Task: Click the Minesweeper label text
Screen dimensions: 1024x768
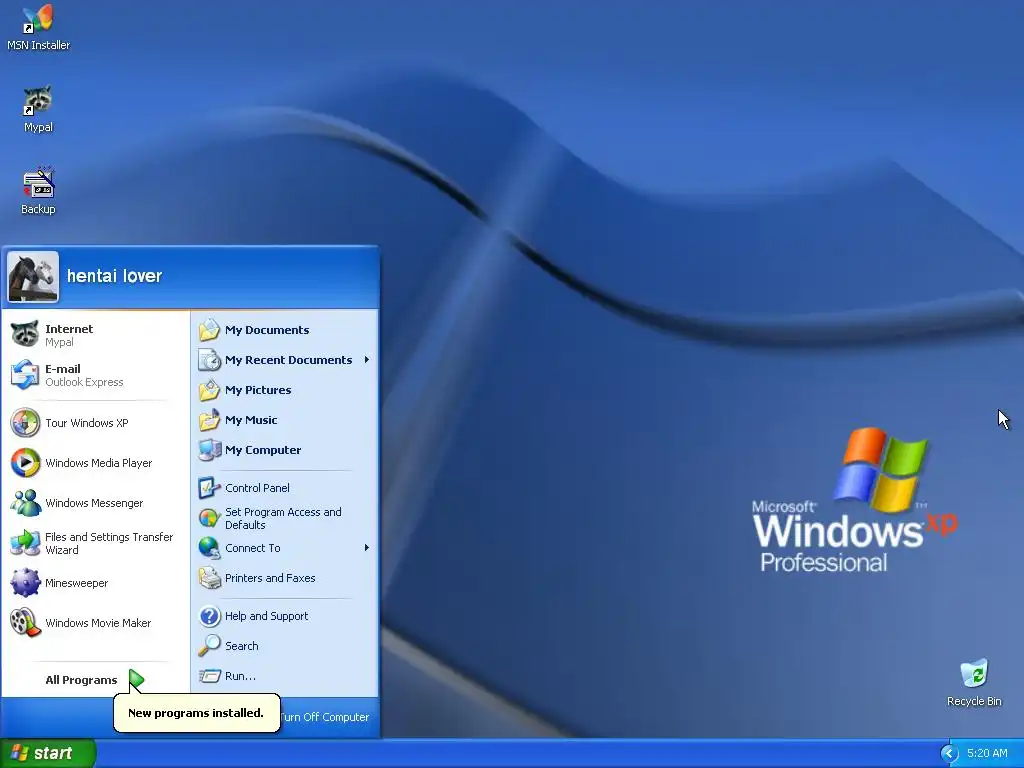Action: (x=76, y=583)
